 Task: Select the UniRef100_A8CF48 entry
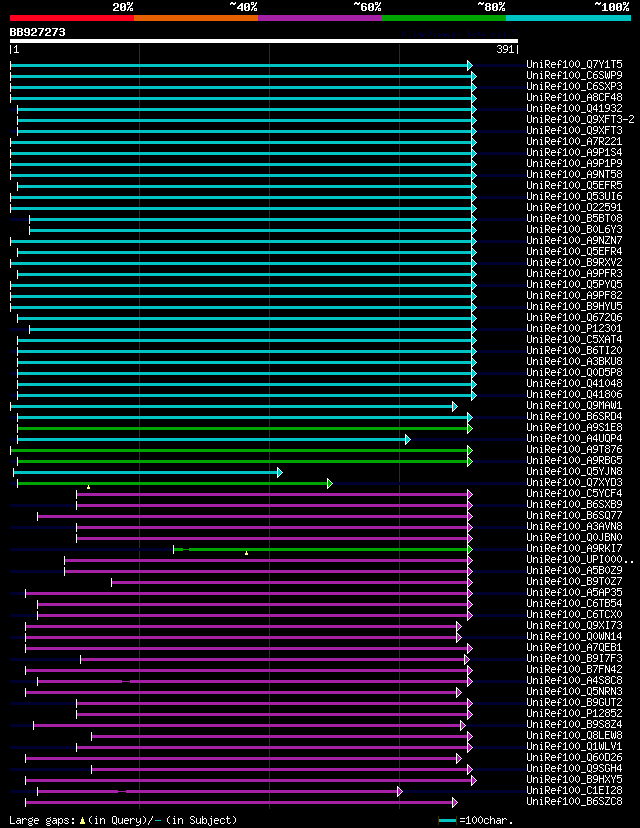[574, 98]
